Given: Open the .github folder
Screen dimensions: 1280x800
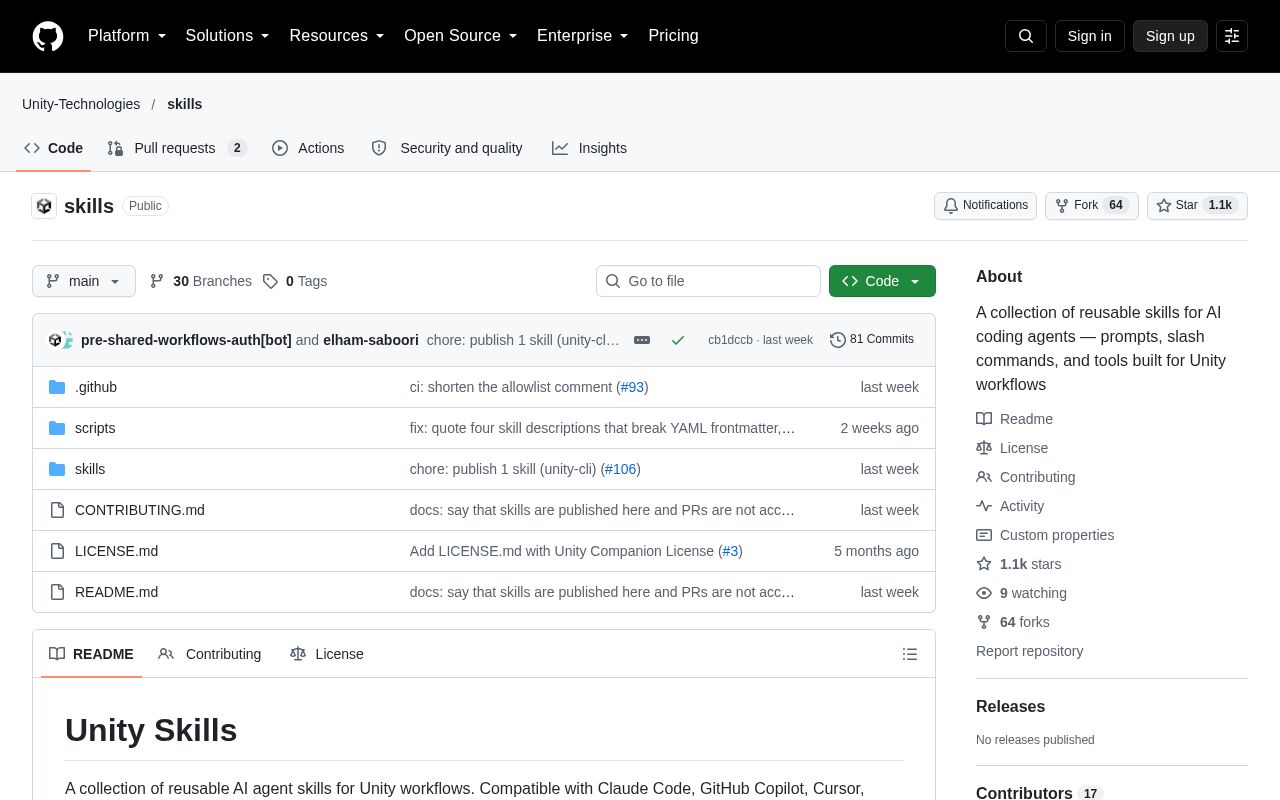Looking at the screenshot, I should (96, 387).
